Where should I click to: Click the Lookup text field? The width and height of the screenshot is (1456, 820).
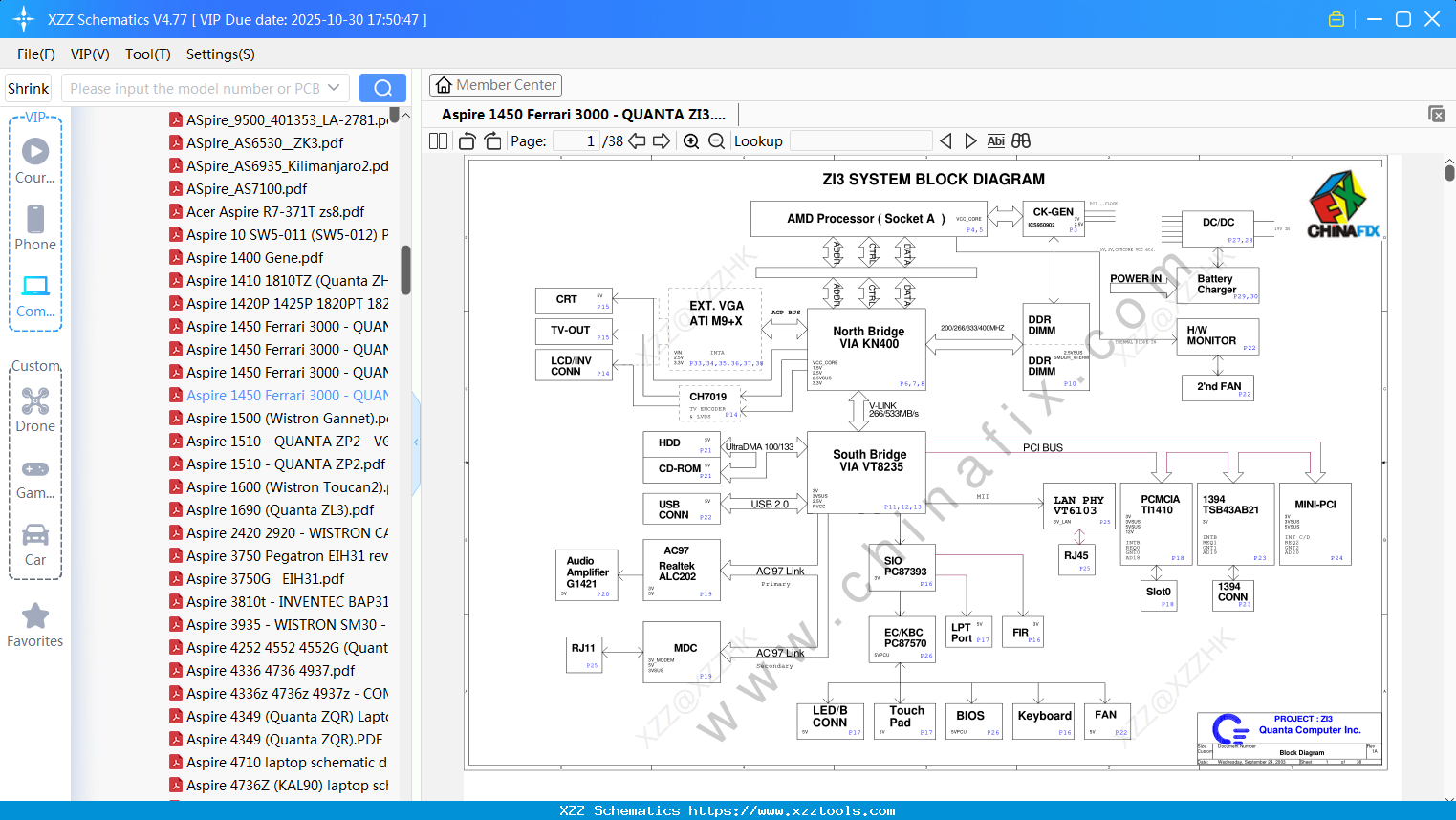tap(860, 141)
